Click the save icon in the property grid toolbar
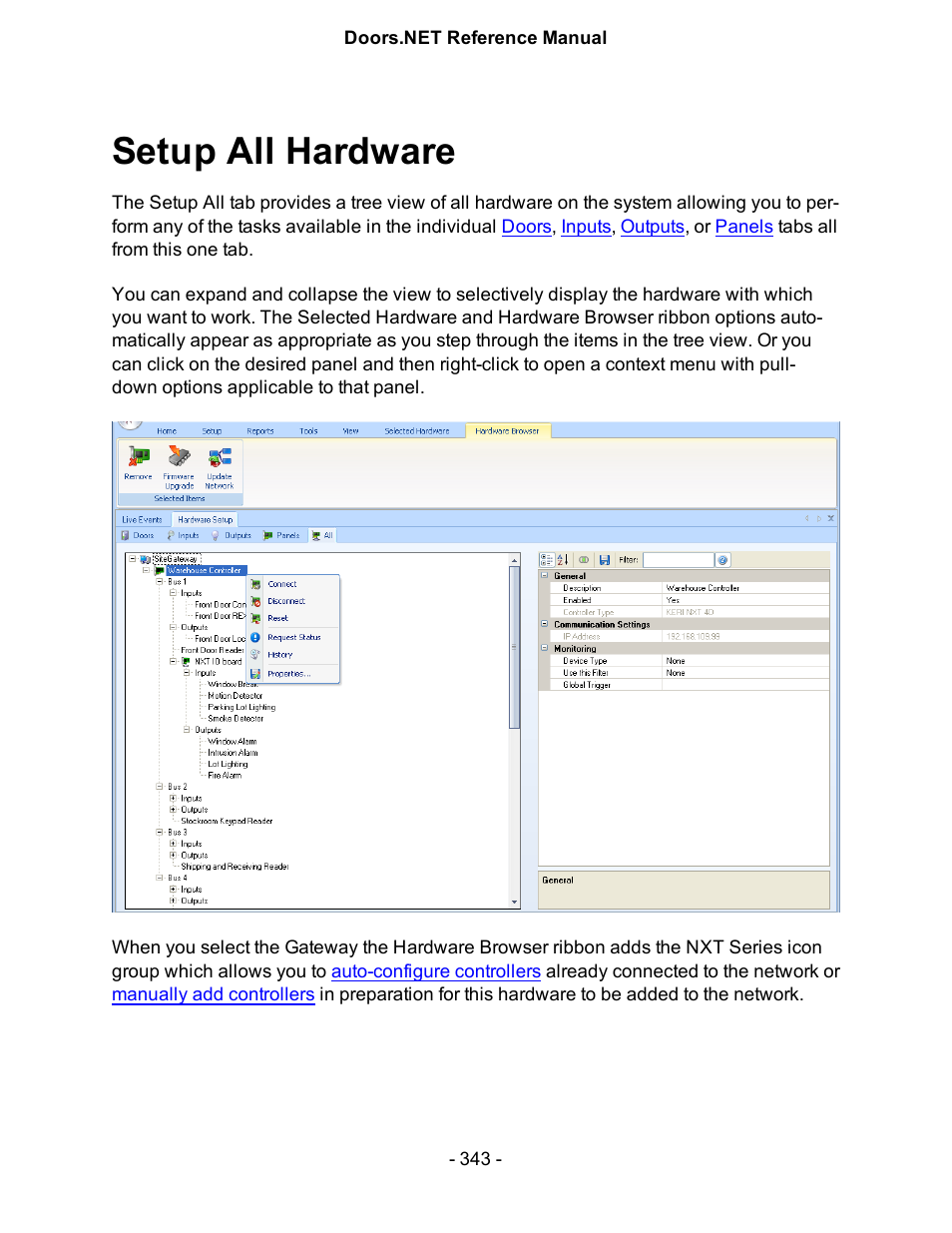 point(605,560)
